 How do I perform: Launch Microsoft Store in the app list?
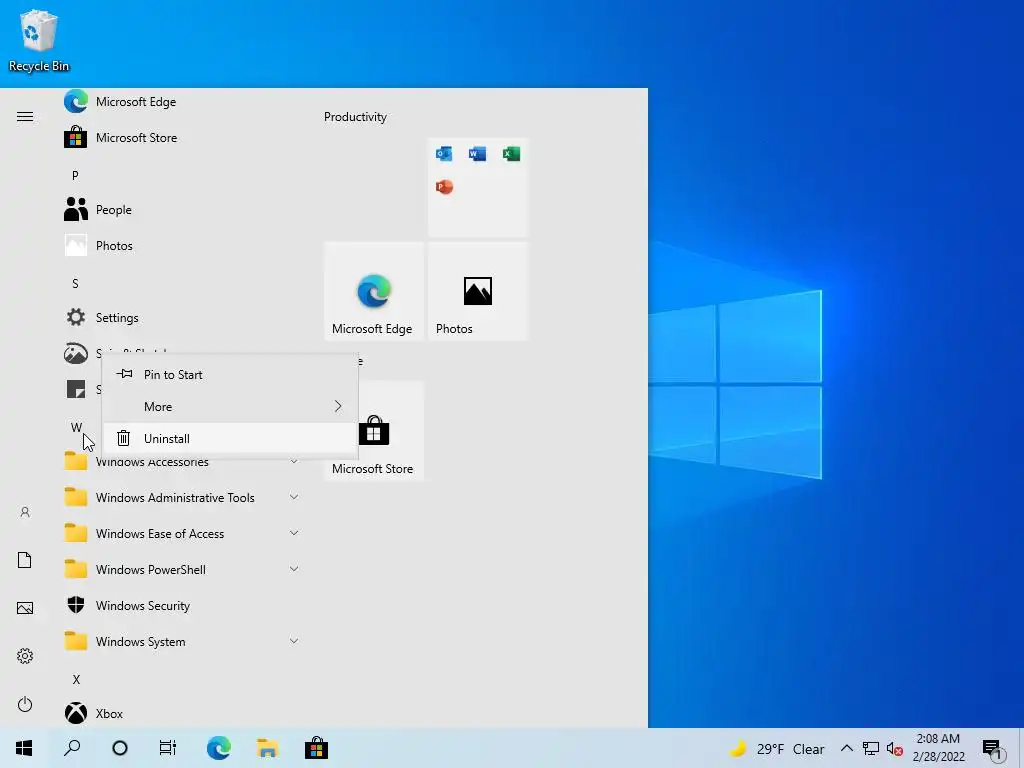(x=181, y=138)
